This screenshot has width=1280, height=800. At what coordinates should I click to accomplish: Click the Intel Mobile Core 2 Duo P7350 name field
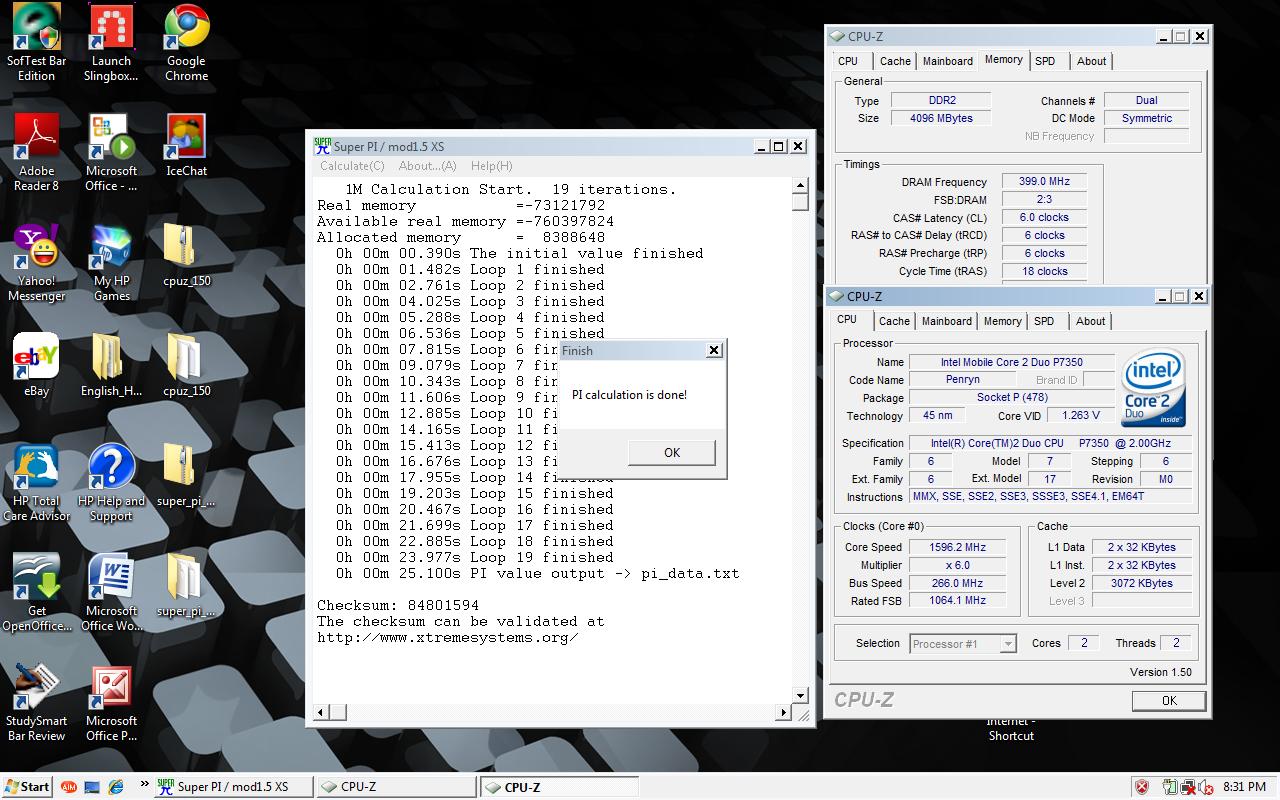[x=1011, y=362]
